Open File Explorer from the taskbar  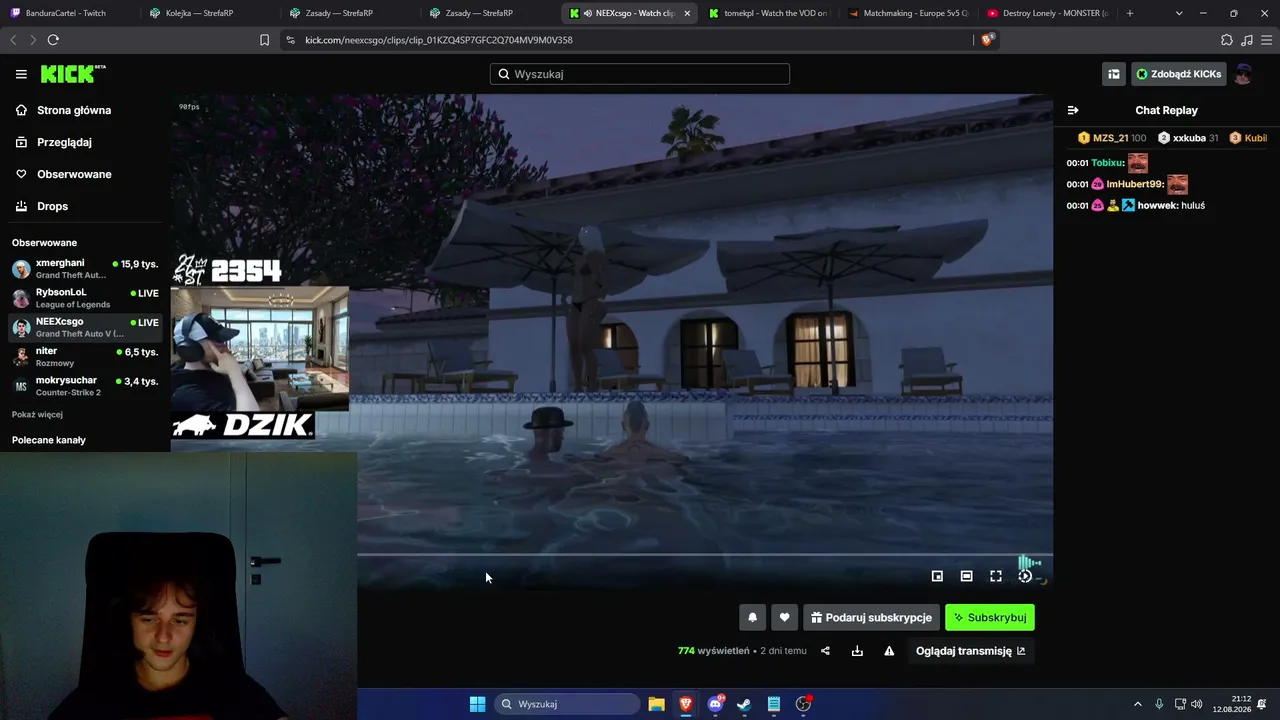click(x=656, y=704)
